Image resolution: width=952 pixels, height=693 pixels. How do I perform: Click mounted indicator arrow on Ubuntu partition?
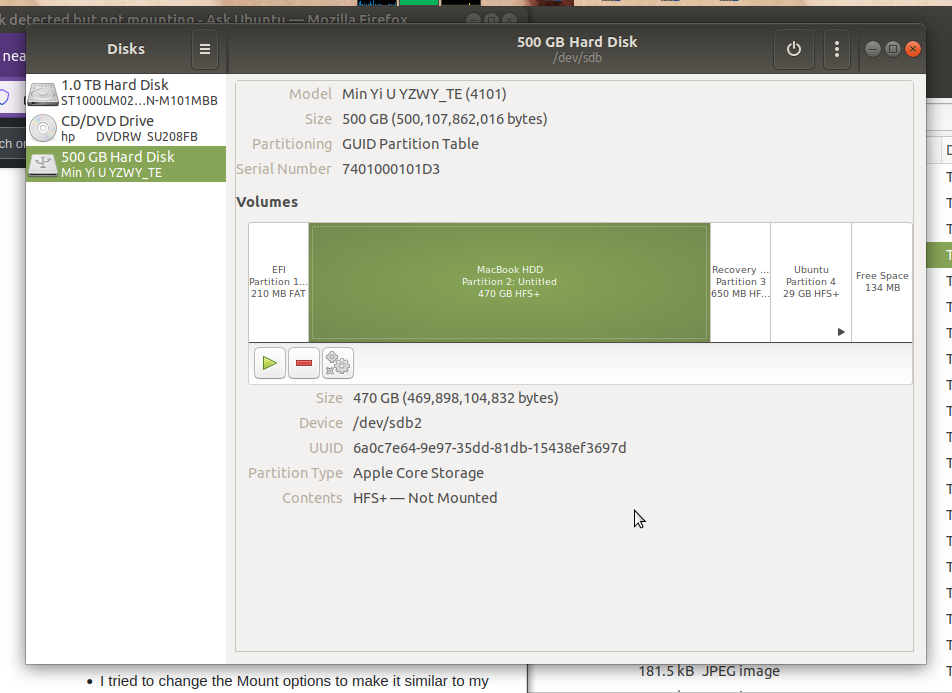(x=841, y=331)
